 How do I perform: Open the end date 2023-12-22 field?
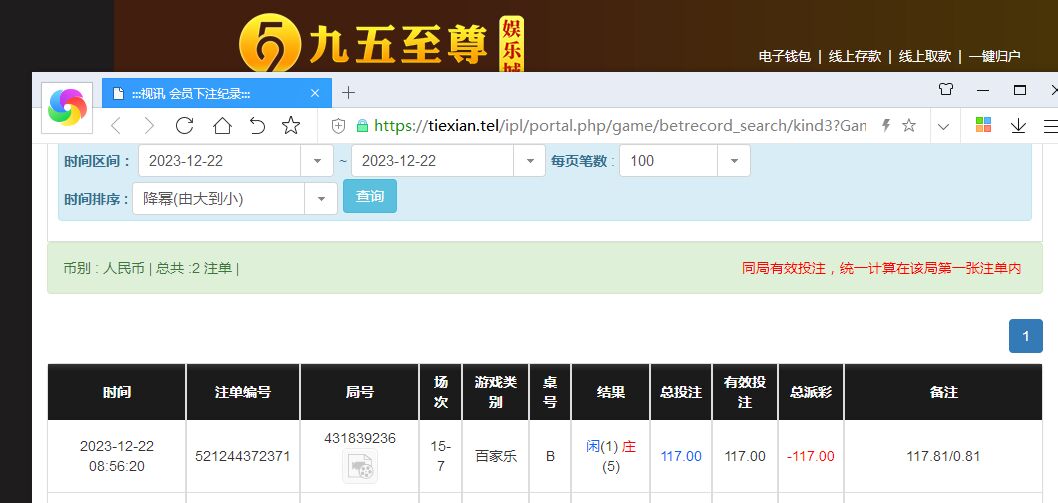pyautogui.click(x=433, y=161)
